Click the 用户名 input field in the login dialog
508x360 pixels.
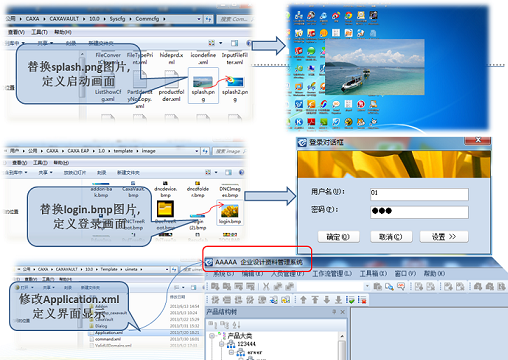click(419, 194)
